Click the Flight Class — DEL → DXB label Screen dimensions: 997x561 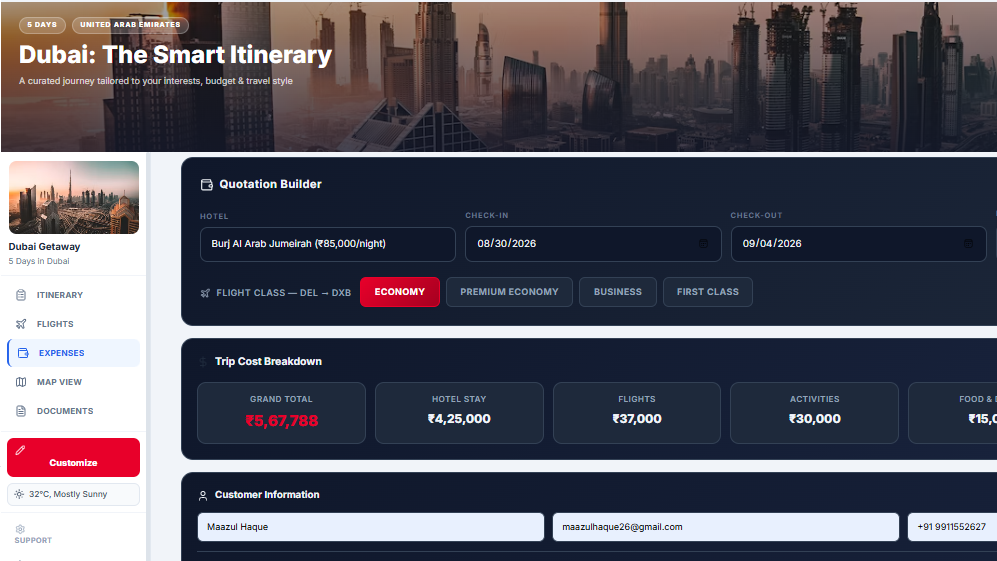(x=284, y=293)
